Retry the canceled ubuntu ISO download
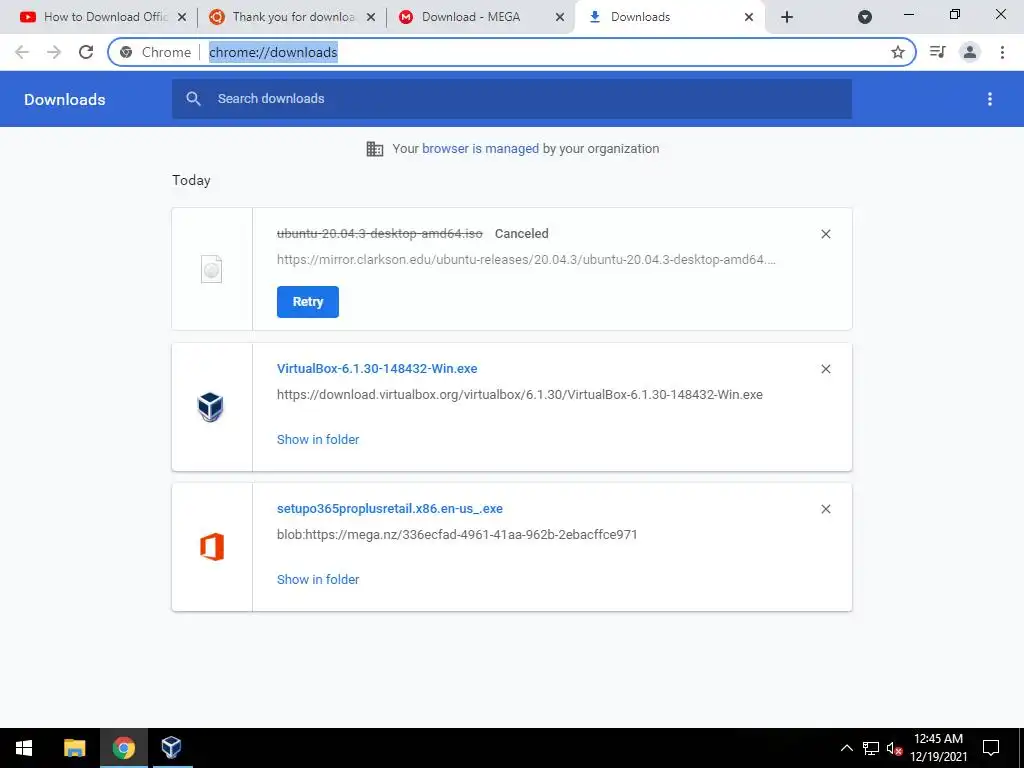Viewport: 1024px width, 768px height. click(308, 302)
